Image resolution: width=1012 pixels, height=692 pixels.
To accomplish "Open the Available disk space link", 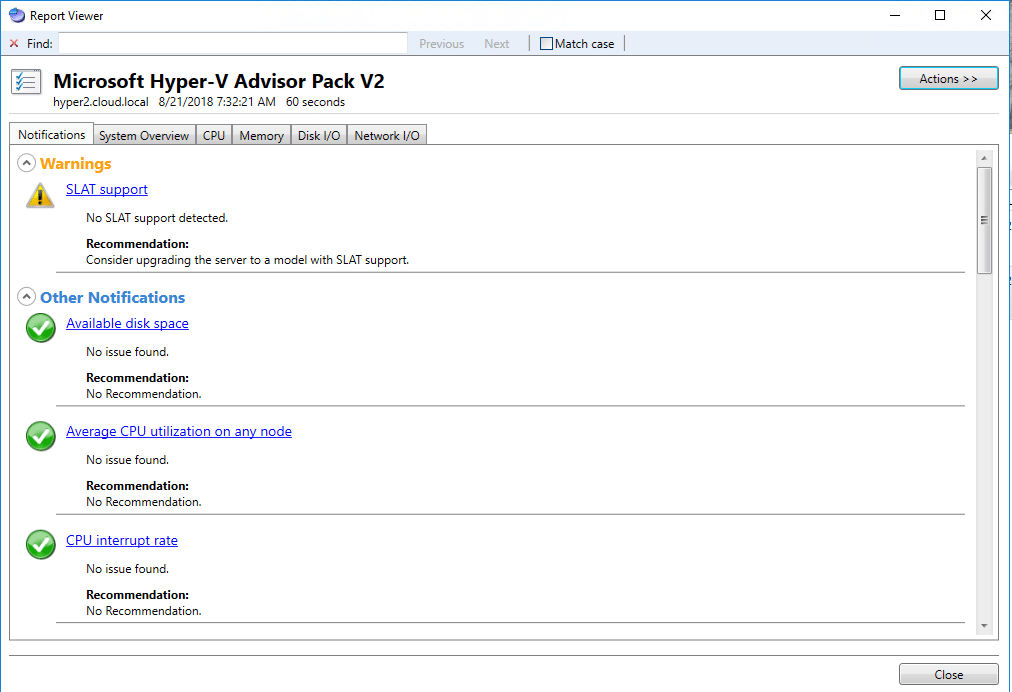I will (127, 323).
